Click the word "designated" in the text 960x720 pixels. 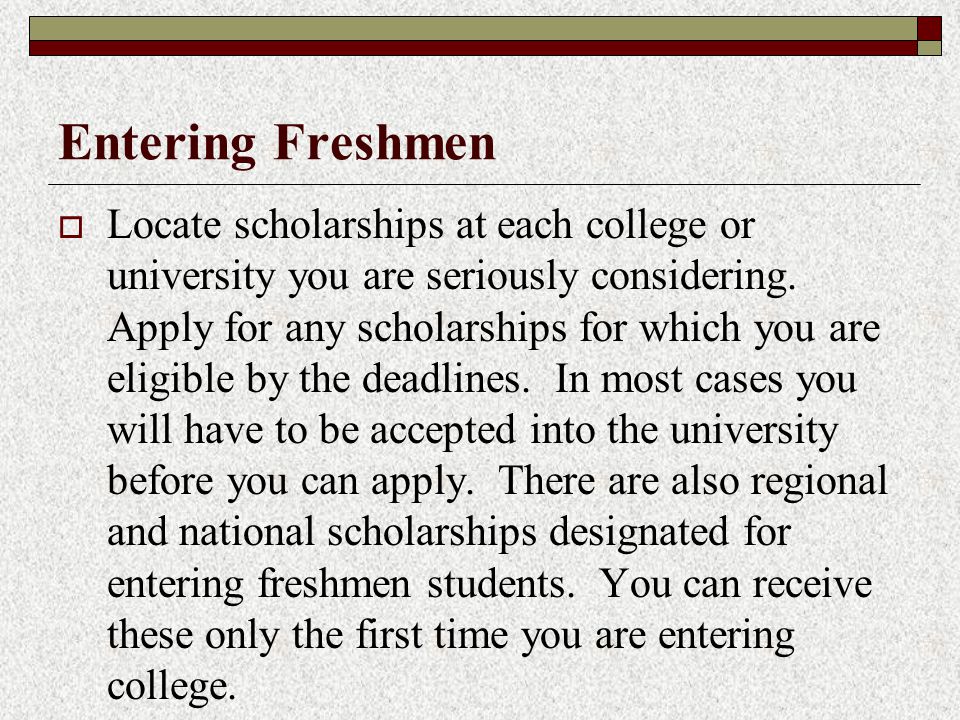(x=639, y=534)
